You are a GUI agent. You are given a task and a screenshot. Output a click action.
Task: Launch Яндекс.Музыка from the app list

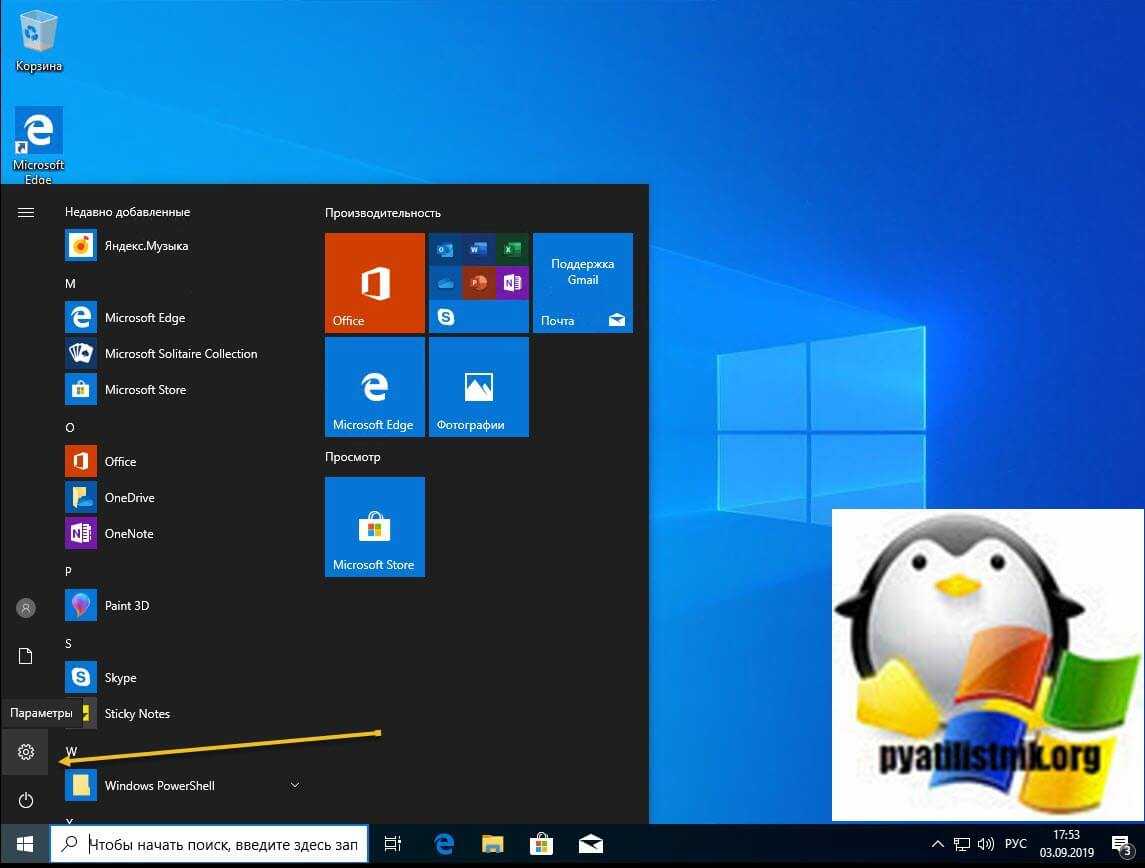(x=146, y=246)
